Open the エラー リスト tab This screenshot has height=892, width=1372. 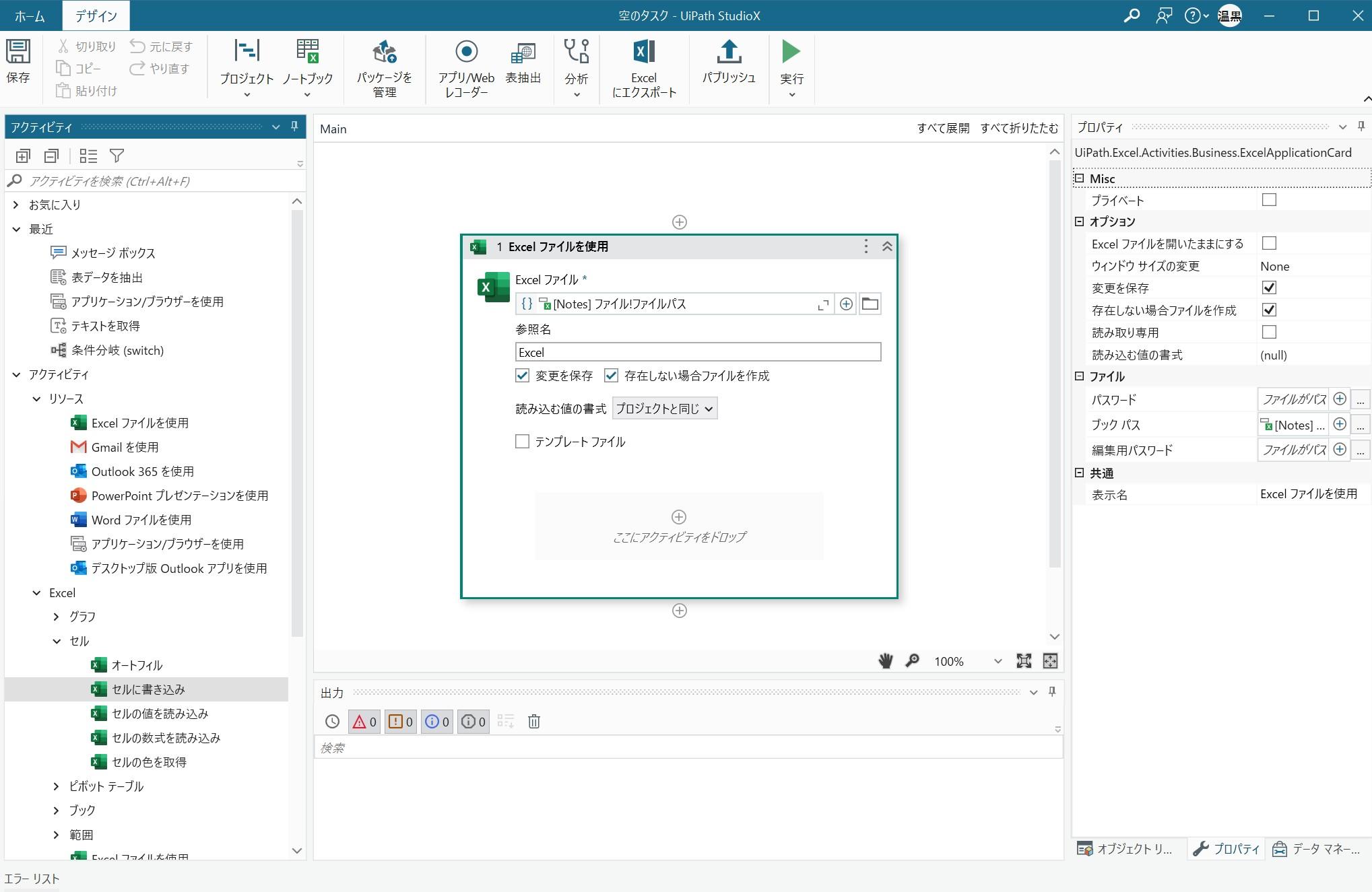(32, 879)
